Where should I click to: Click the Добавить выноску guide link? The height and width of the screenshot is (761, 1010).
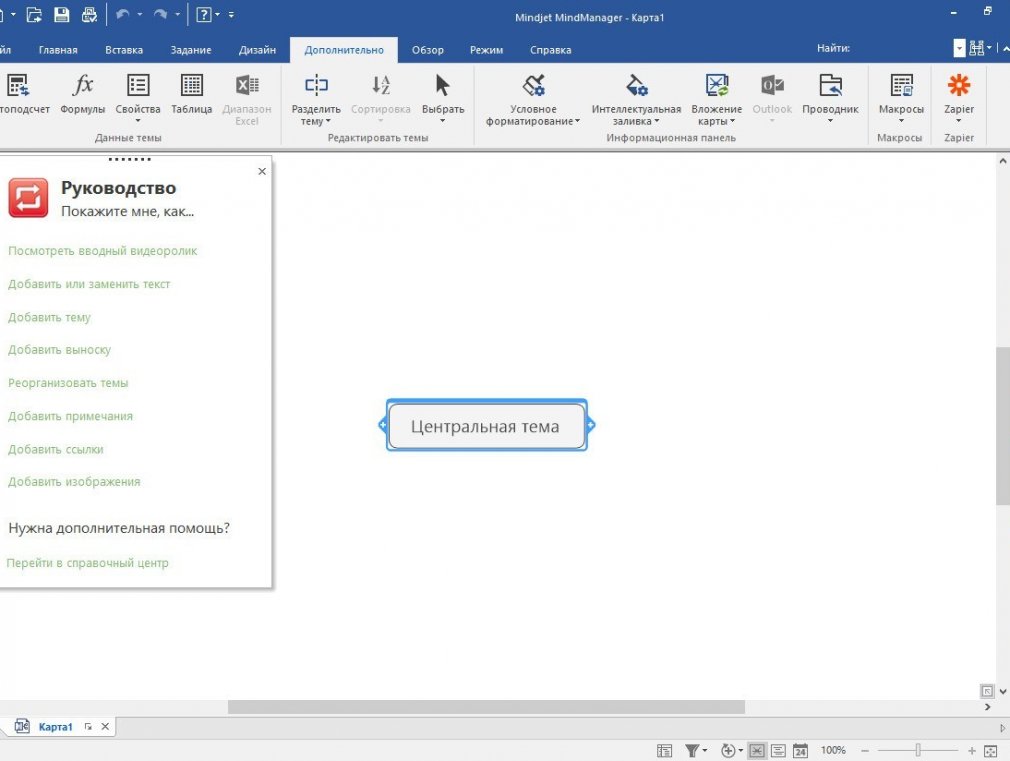[x=59, y=350]
